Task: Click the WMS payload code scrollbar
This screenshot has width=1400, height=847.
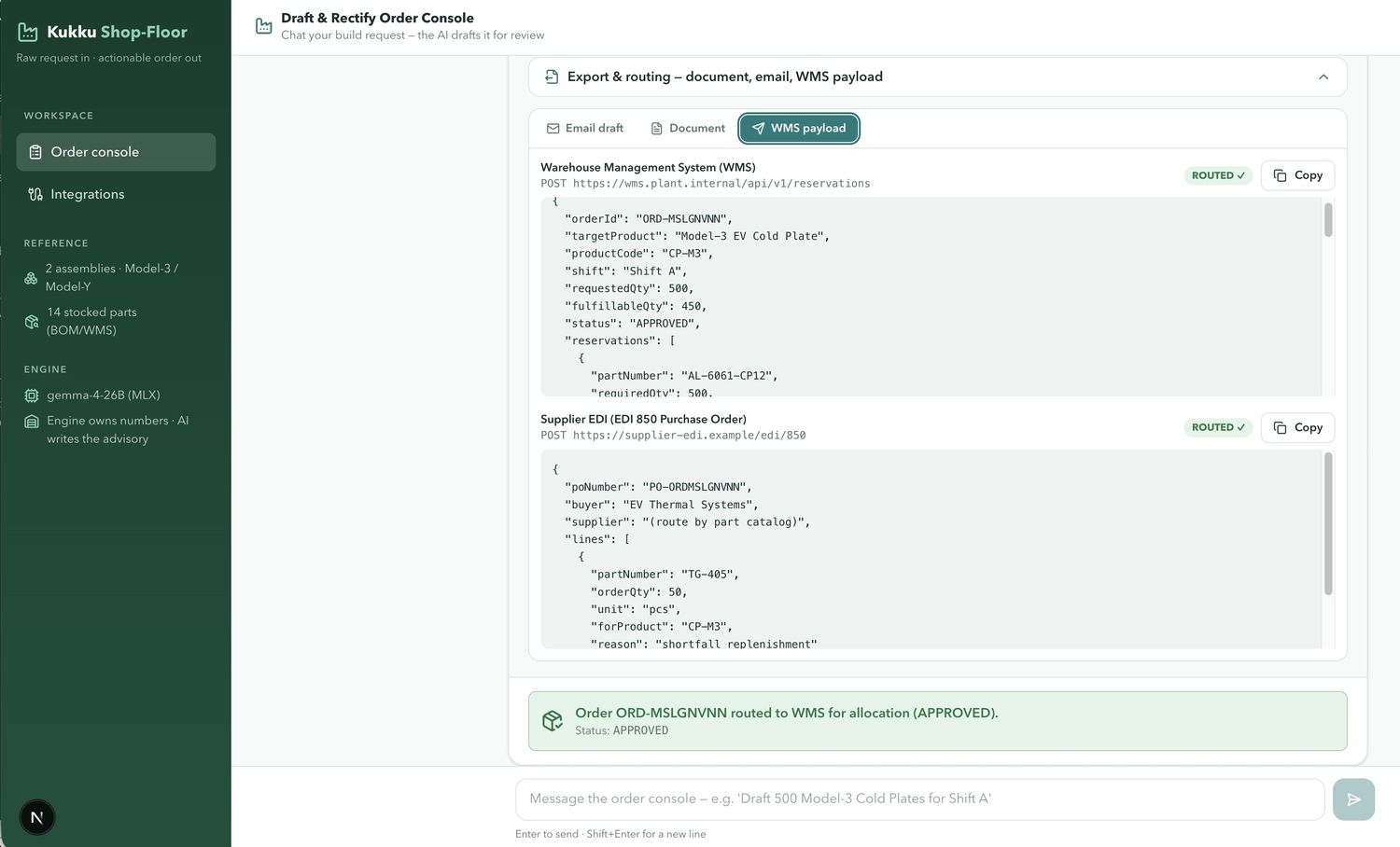Action: pyautogui.click(x=1328, y=220)
